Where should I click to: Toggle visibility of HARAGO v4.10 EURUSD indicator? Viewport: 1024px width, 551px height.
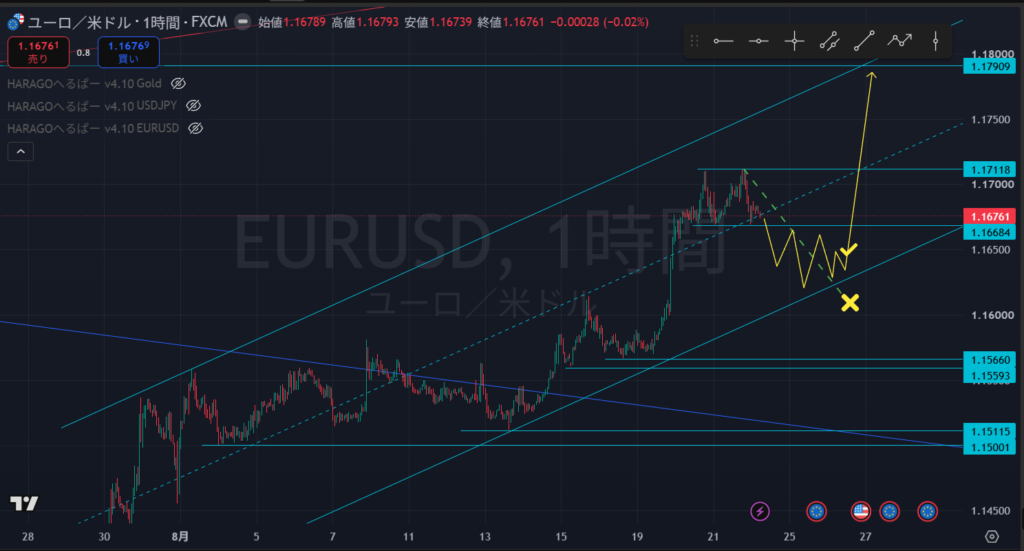click(195, 129)
